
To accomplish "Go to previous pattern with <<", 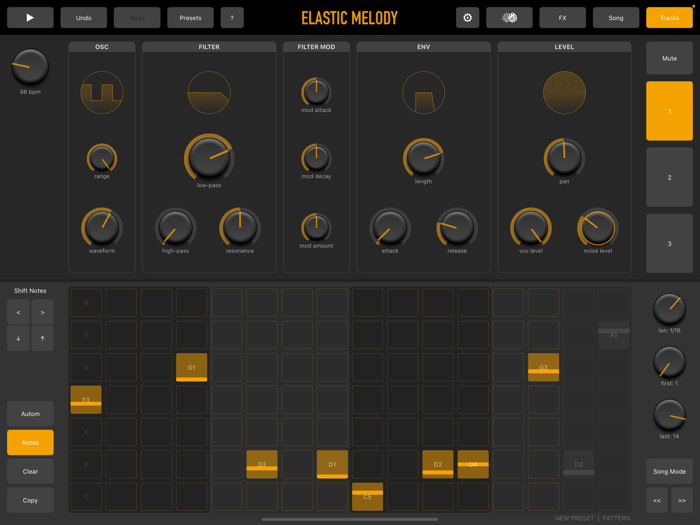I will (657, 500).
